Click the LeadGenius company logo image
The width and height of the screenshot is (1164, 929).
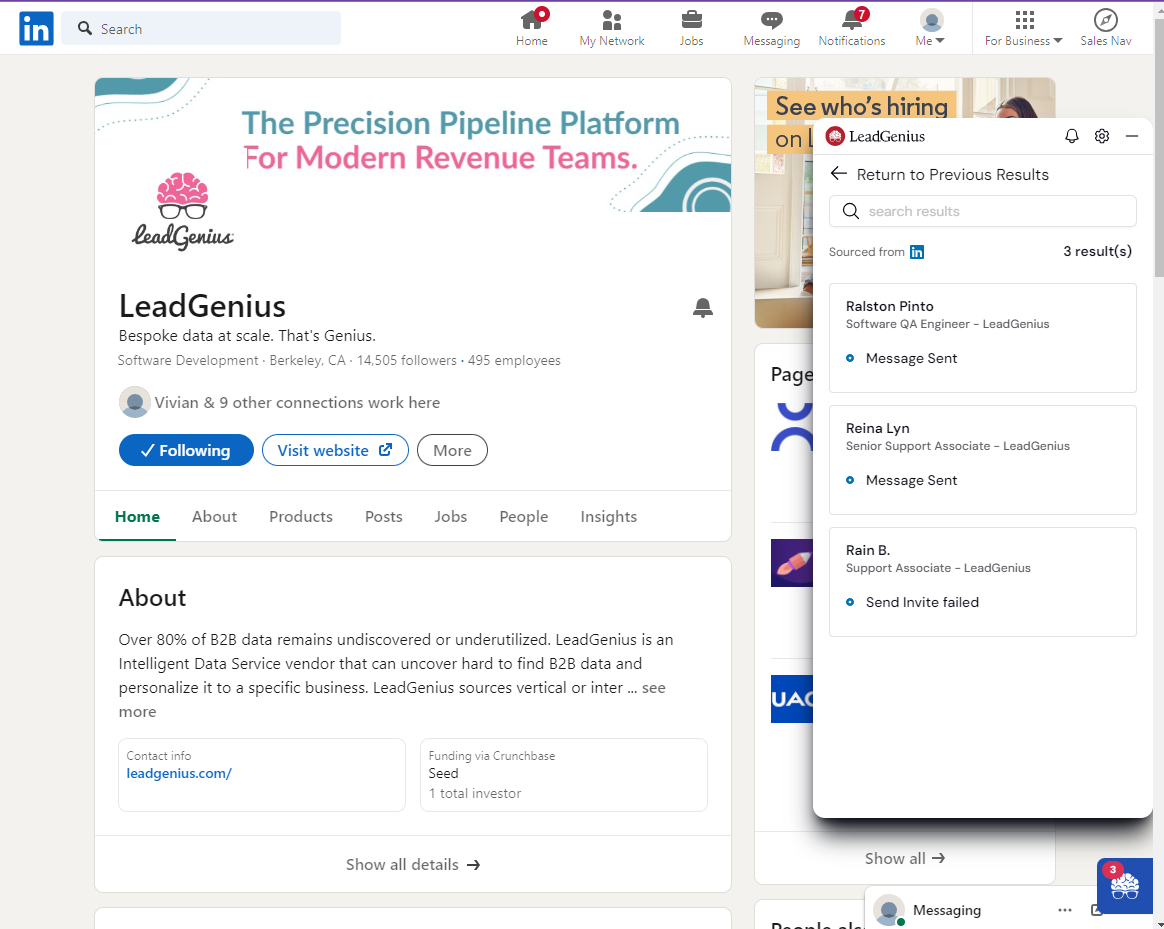(183, 211)
